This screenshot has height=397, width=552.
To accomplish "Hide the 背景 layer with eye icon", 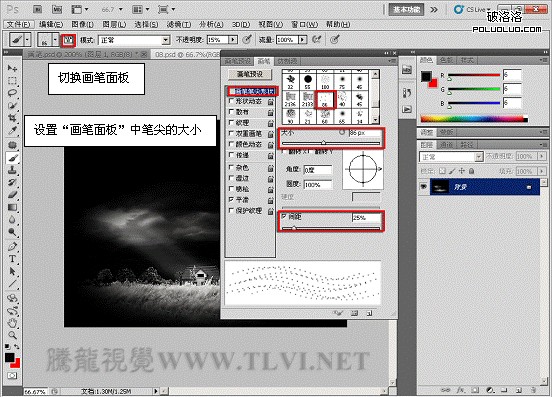I will 424,187.
